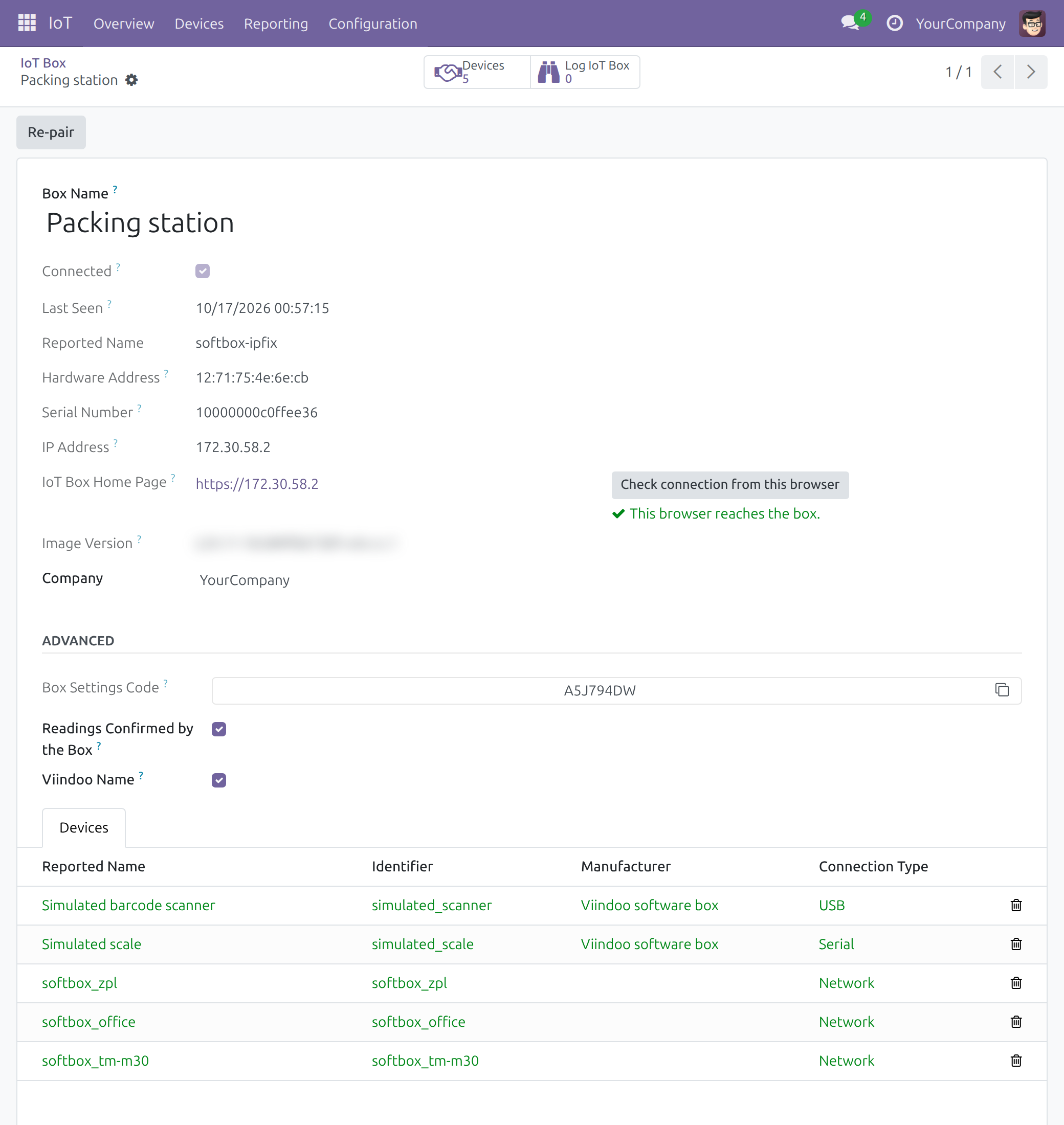Open the softbox_zpl reported name
Image resolution: width=1064 pixels, height=1125 pixels.
point(79,983)
